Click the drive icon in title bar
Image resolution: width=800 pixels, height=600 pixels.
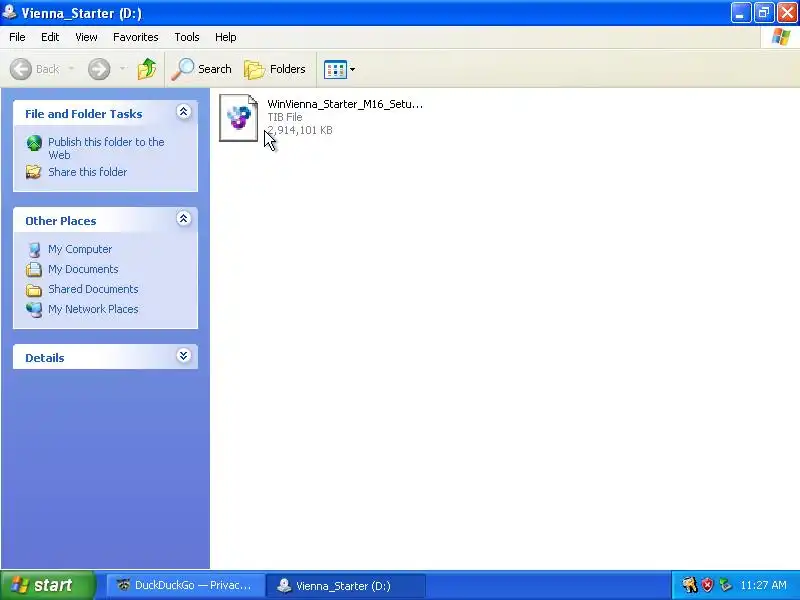click(x=9, y=12)
